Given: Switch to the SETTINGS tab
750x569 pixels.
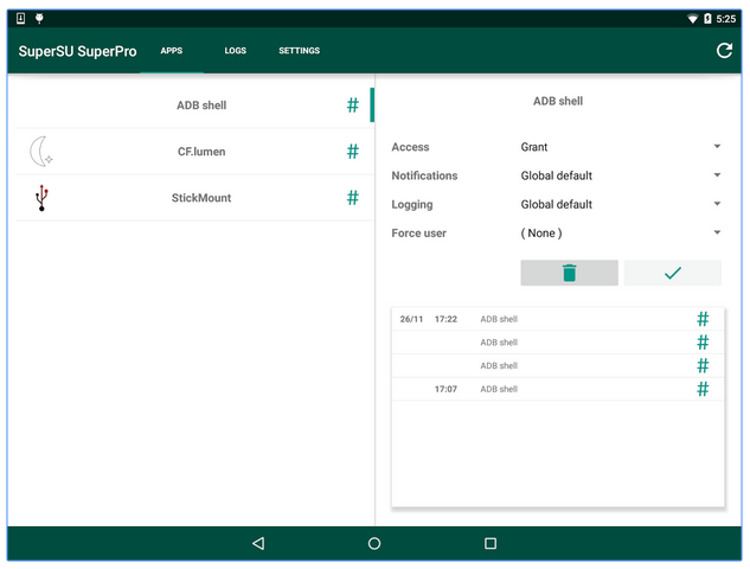Looking at the screenshot, I should pos(299,50).
